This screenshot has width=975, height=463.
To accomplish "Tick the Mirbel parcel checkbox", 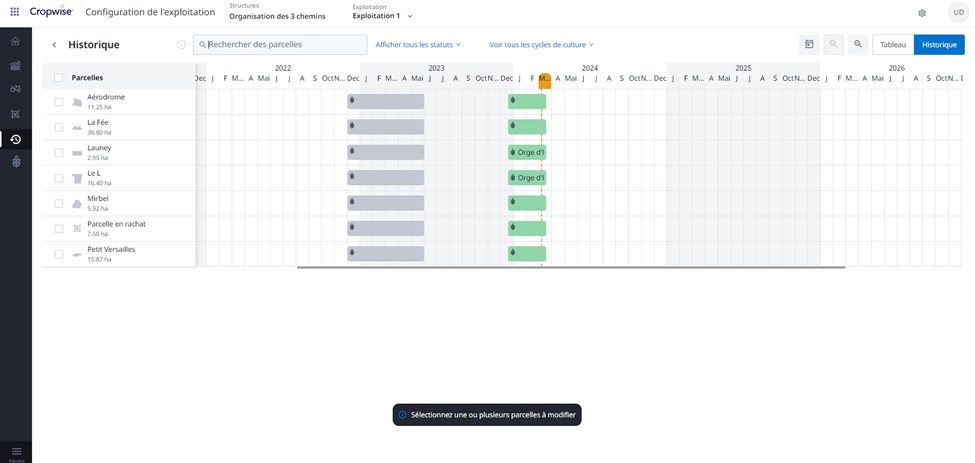I will tap(58, 204).
